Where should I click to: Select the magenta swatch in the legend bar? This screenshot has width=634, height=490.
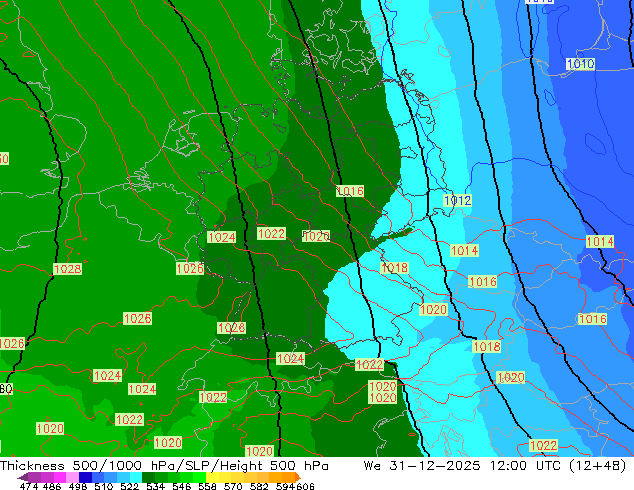pos(59,477)
